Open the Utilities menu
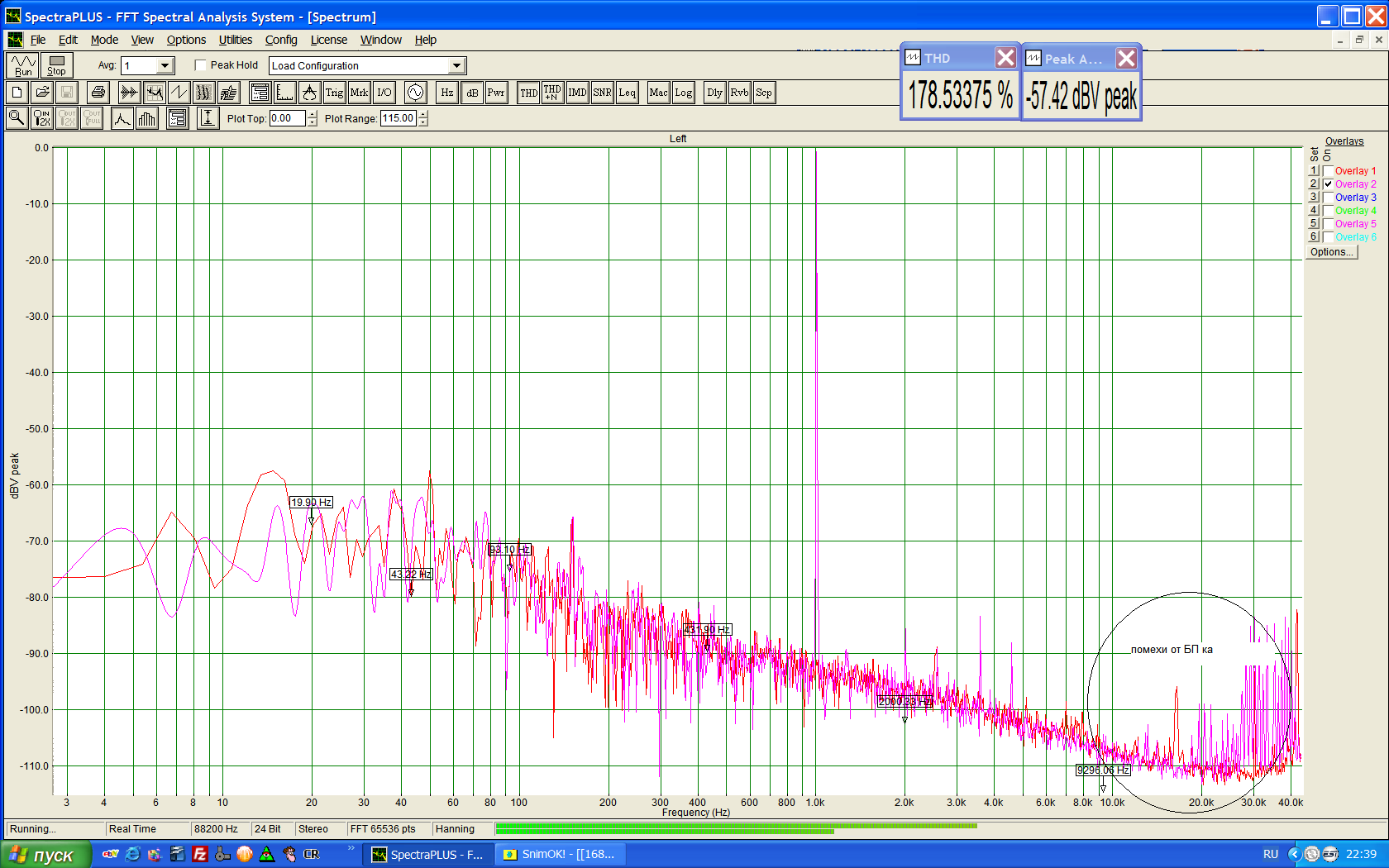Viewport: 1389px width, 868px height. [236, 40]
